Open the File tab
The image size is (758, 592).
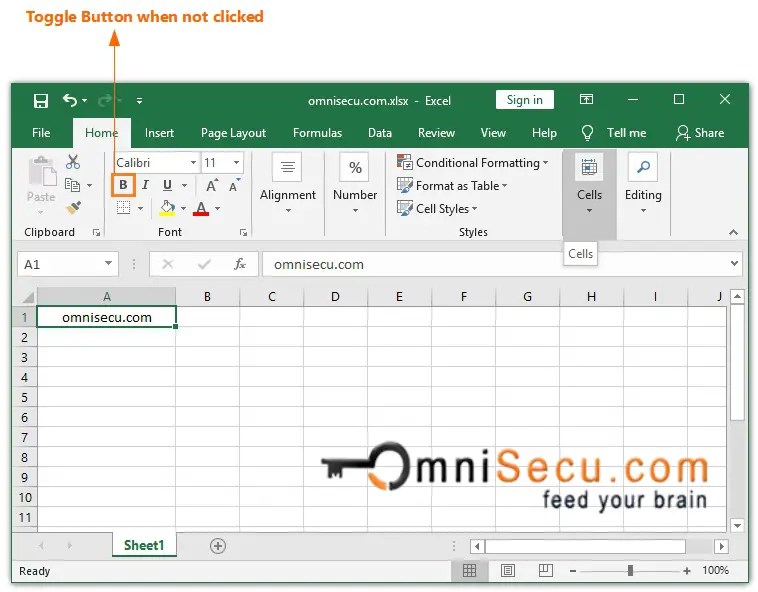(41, 133)
